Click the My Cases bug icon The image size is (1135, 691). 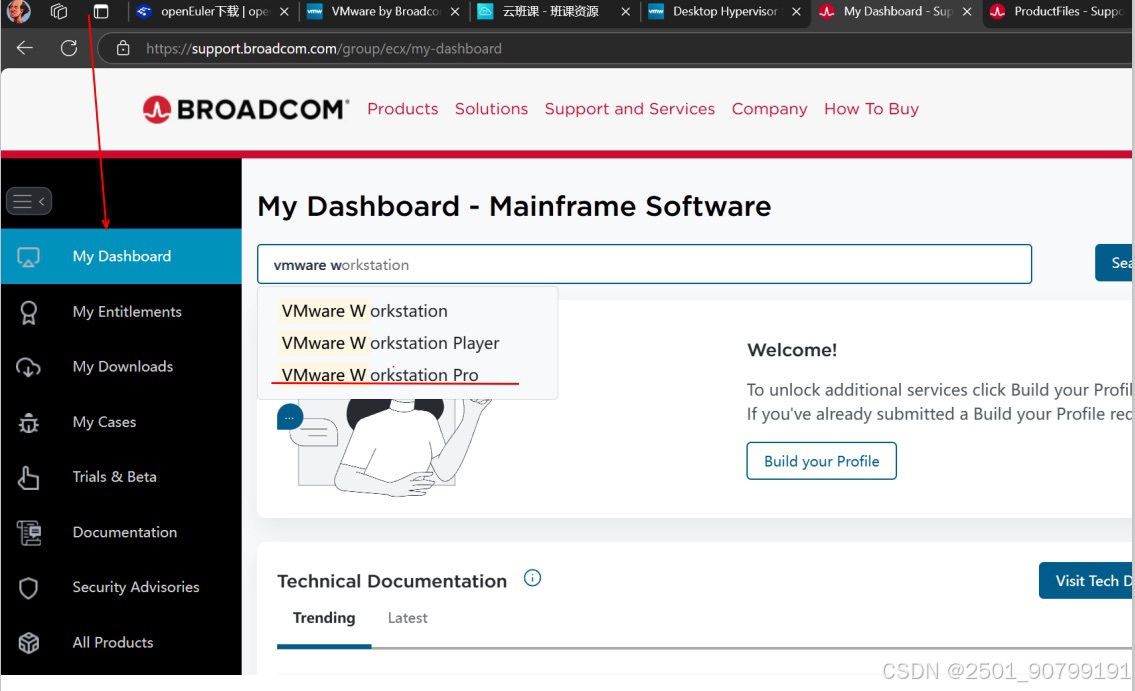(28, 423)
